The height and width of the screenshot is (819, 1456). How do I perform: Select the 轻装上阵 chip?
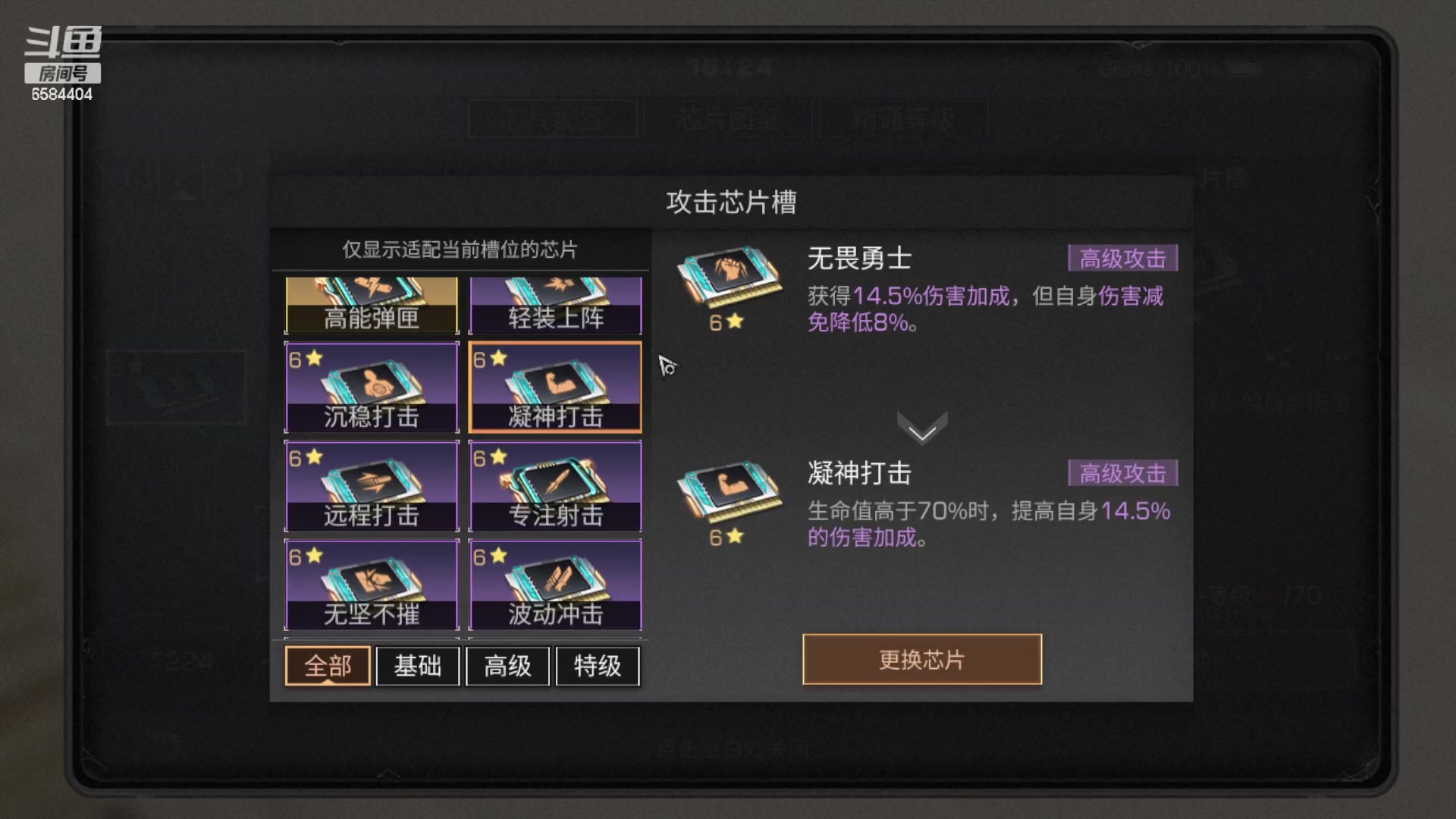pos(555,306)
